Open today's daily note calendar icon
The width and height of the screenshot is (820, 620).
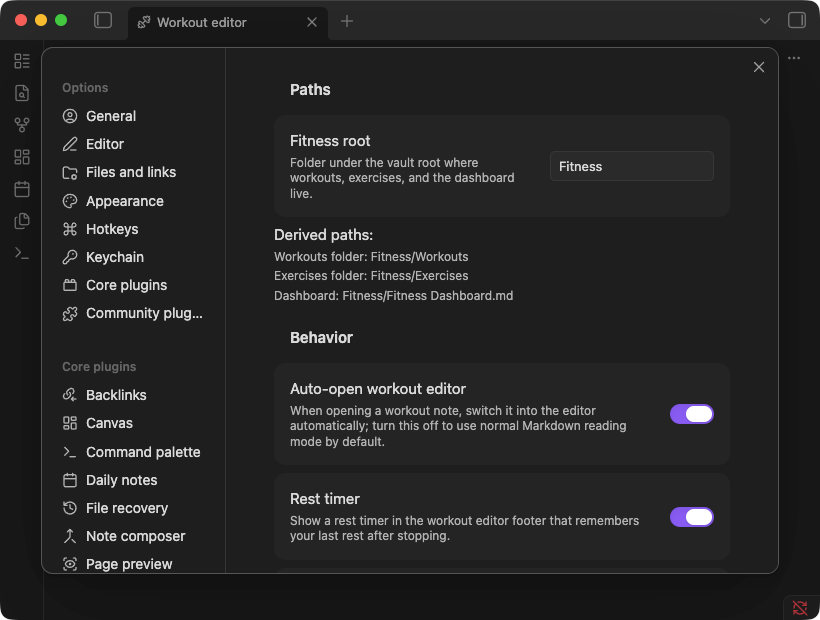22,189
